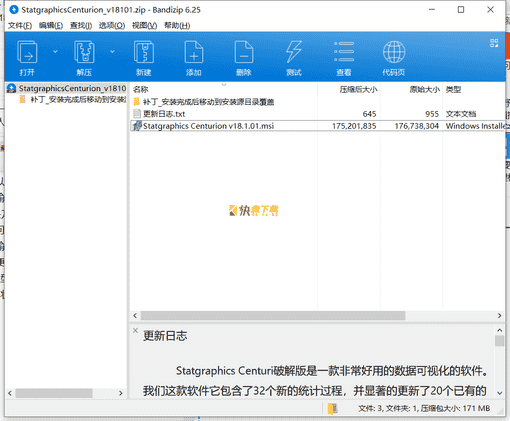Click the file list horizontal scrollbar thumb
The height and width of the screenshot is (421, 510).
tap(273, 315)
